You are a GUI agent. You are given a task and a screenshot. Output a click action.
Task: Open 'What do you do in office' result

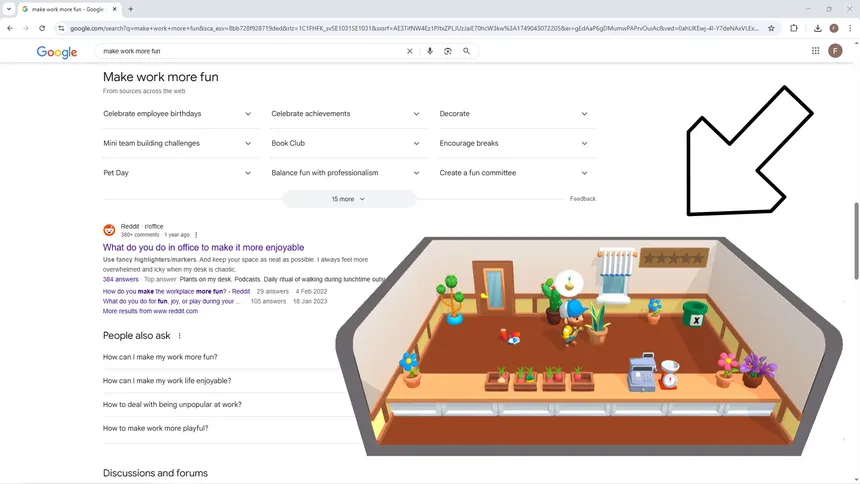tap(203, 247)
